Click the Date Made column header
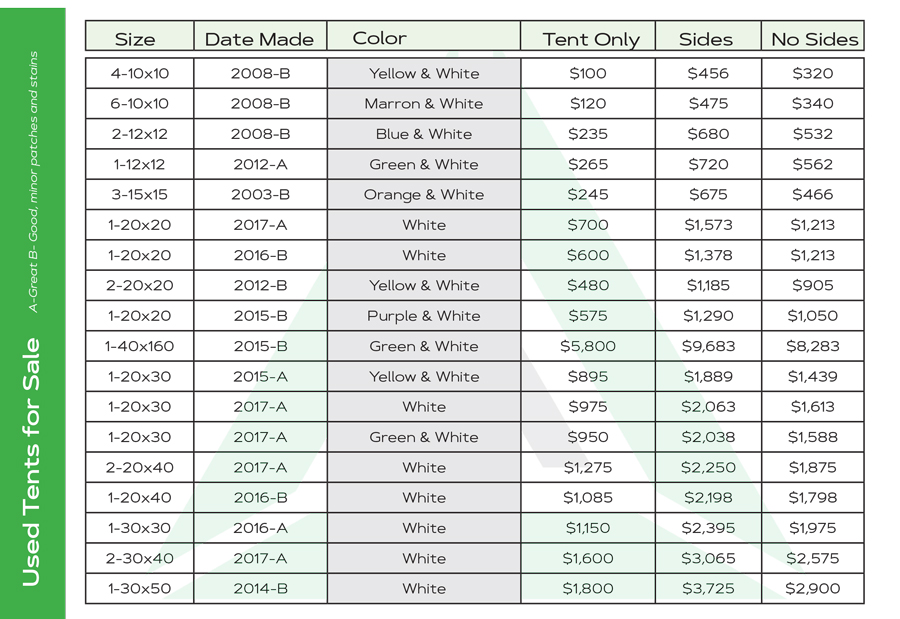 click(x=259, y=39)
